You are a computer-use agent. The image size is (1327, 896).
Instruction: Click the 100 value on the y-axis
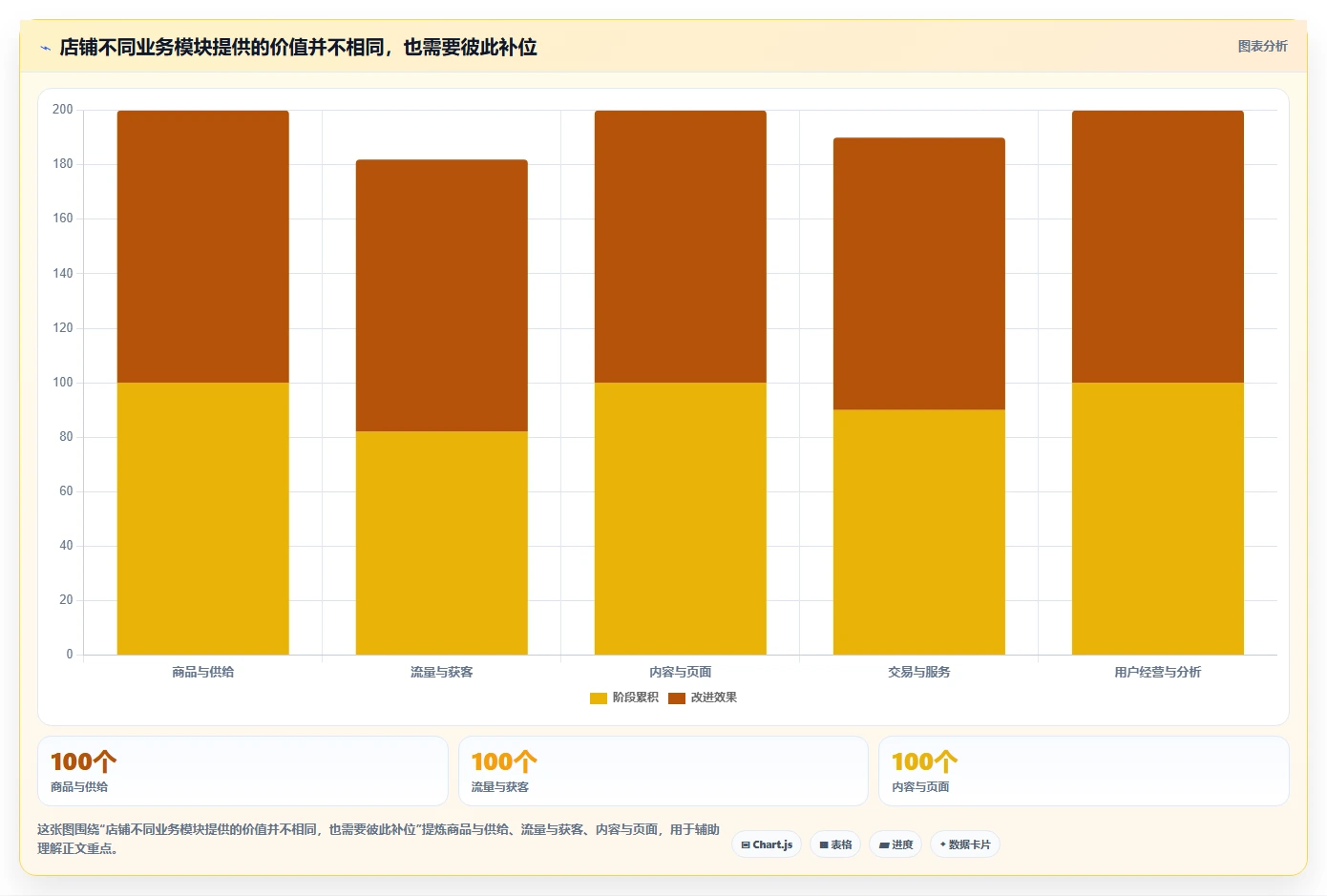click(x=63, y=383)
